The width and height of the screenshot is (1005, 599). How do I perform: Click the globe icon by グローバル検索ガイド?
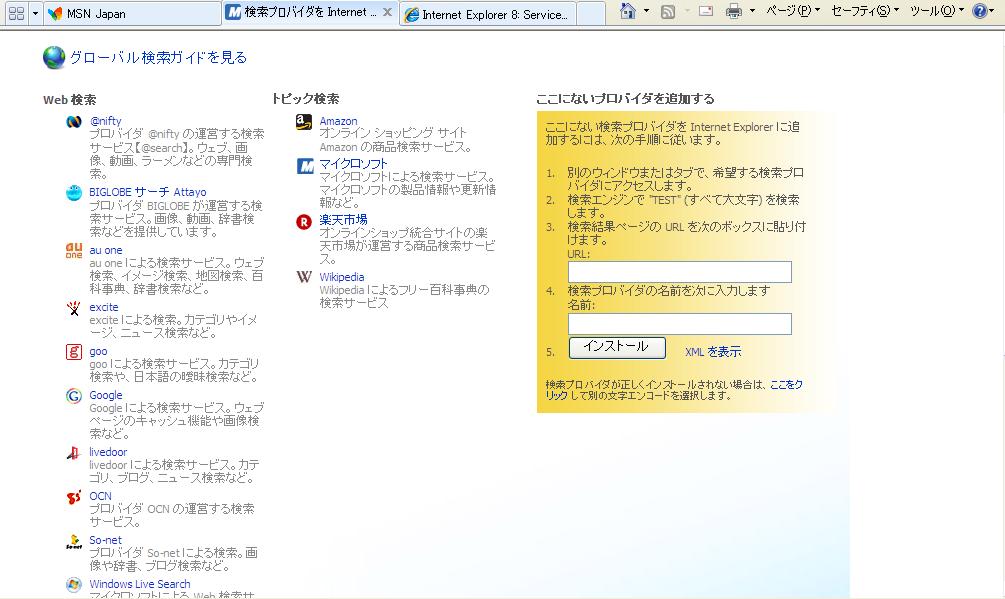click(54, 58)
